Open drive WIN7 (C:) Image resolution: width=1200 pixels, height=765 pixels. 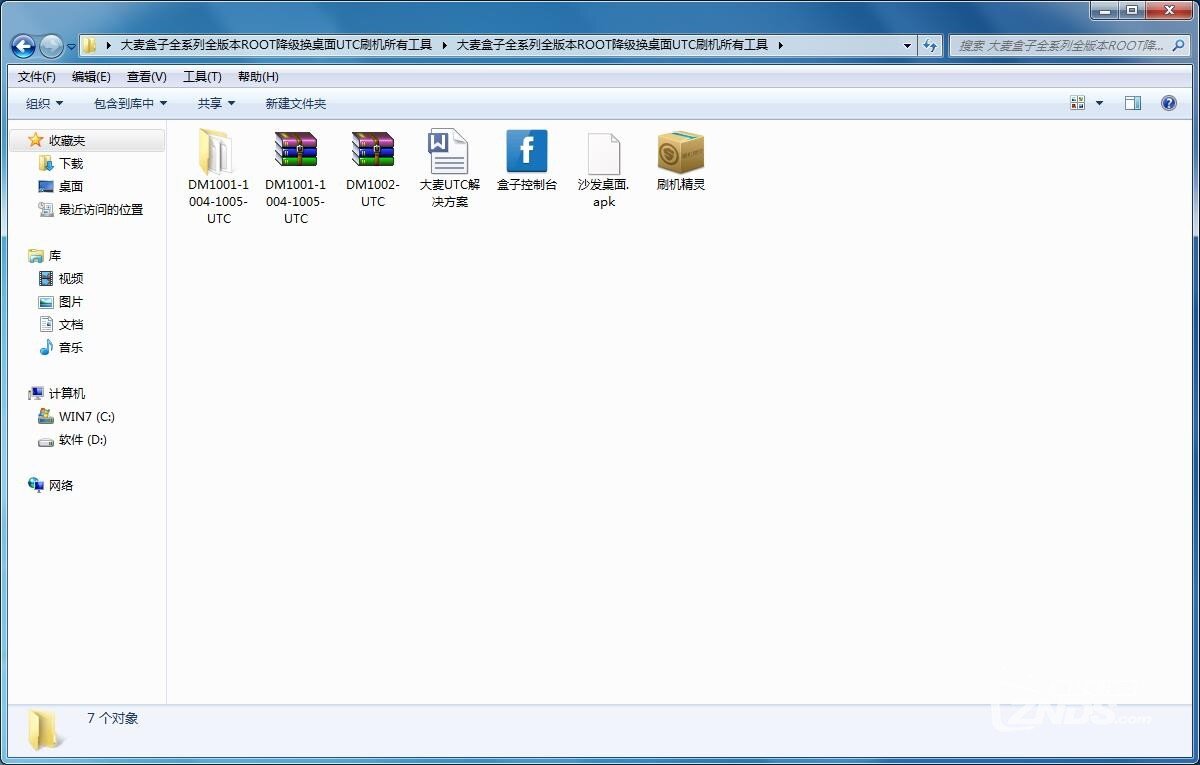(x=87, y=416)
